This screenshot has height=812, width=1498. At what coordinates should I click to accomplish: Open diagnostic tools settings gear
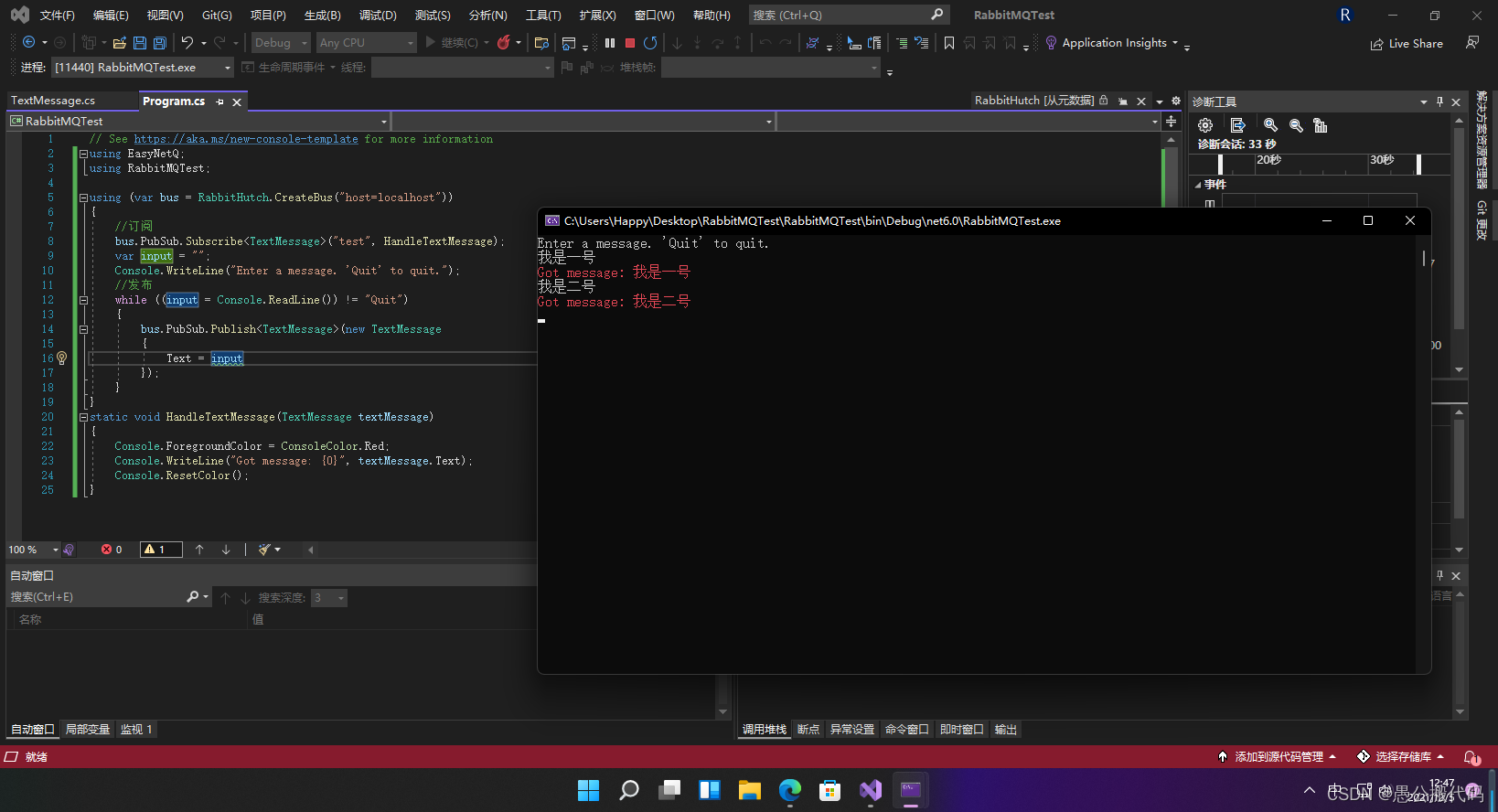tap(1205, 125)
